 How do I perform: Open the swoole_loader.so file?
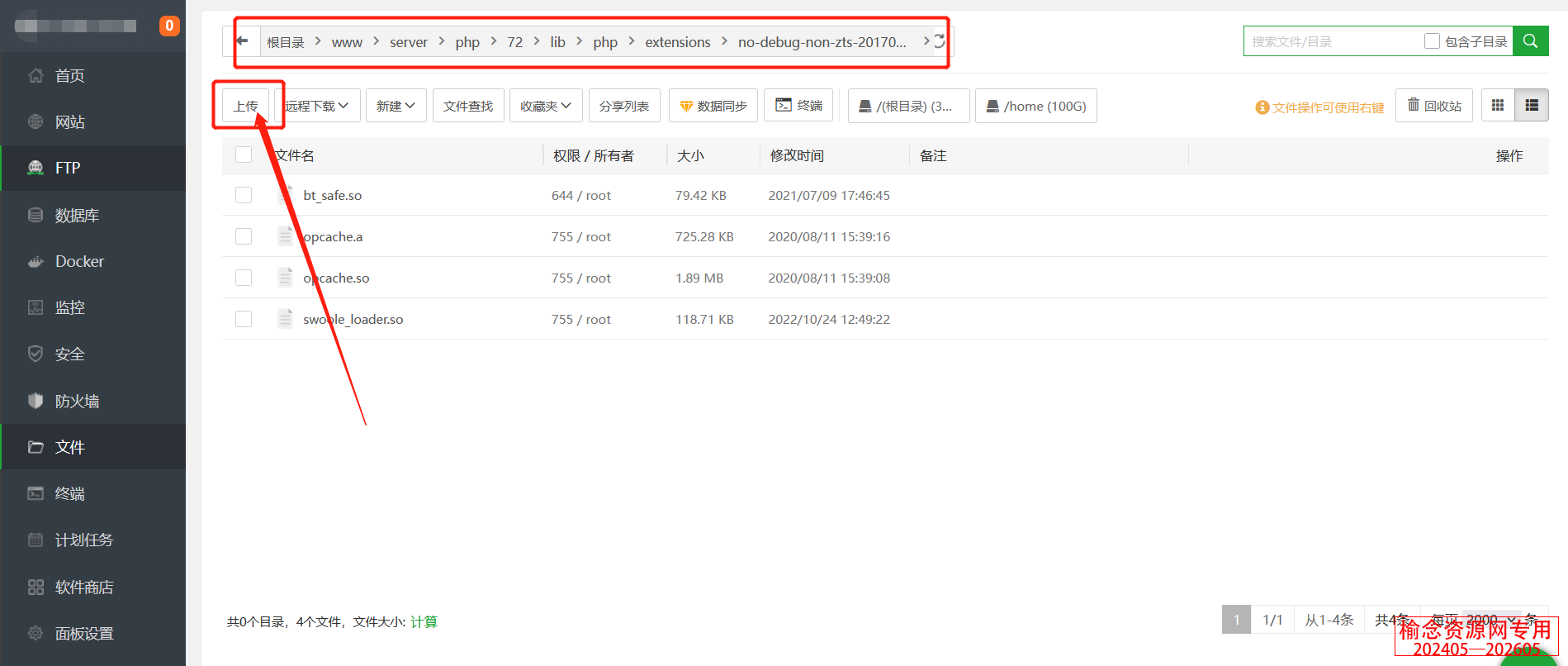(353, 319)
